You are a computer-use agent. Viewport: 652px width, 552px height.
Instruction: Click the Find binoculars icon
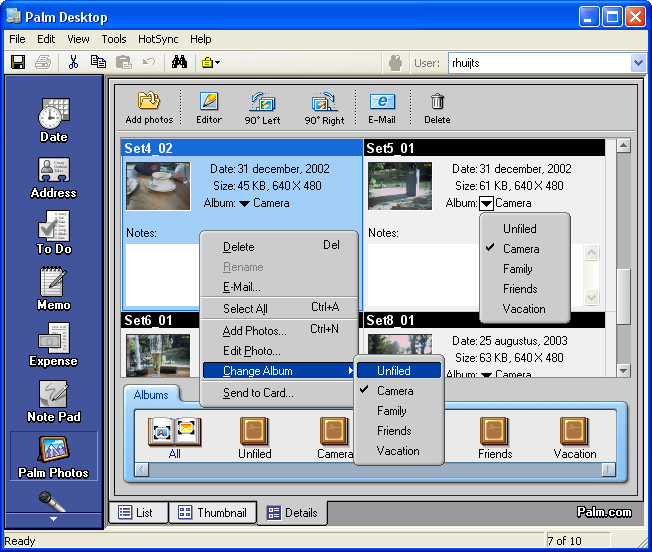click(179, 62)
